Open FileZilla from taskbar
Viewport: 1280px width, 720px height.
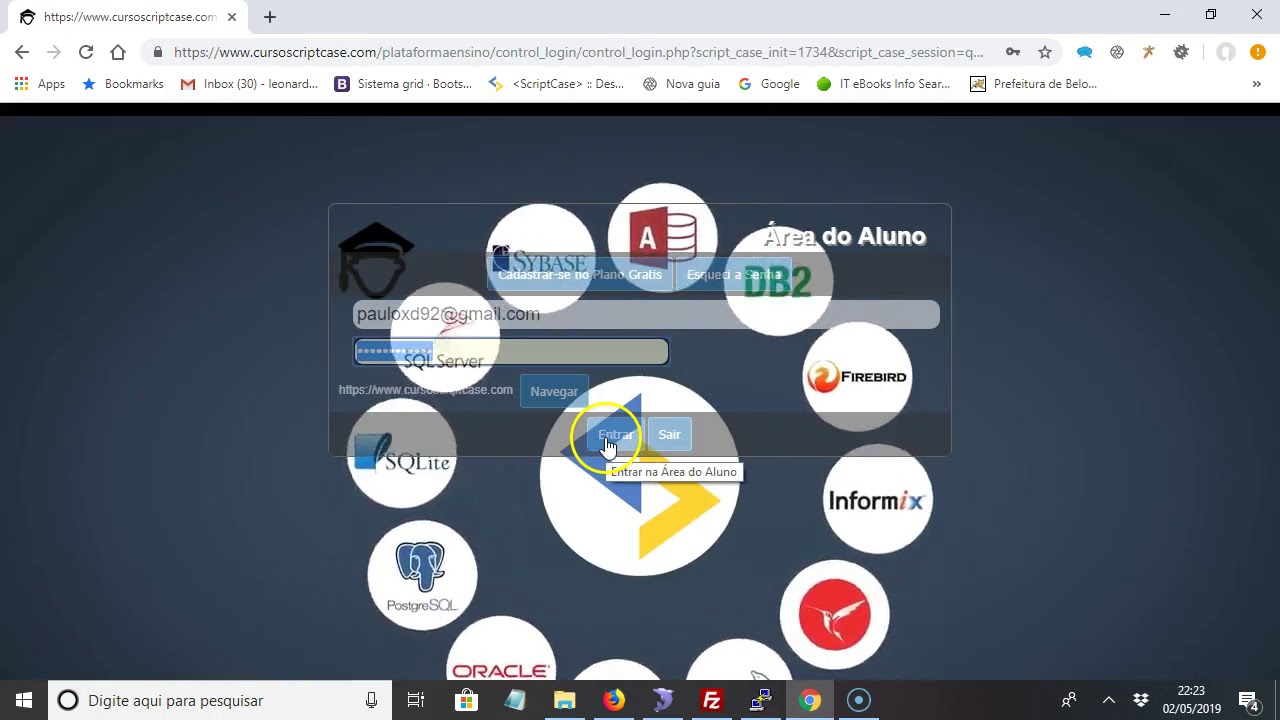712,700
